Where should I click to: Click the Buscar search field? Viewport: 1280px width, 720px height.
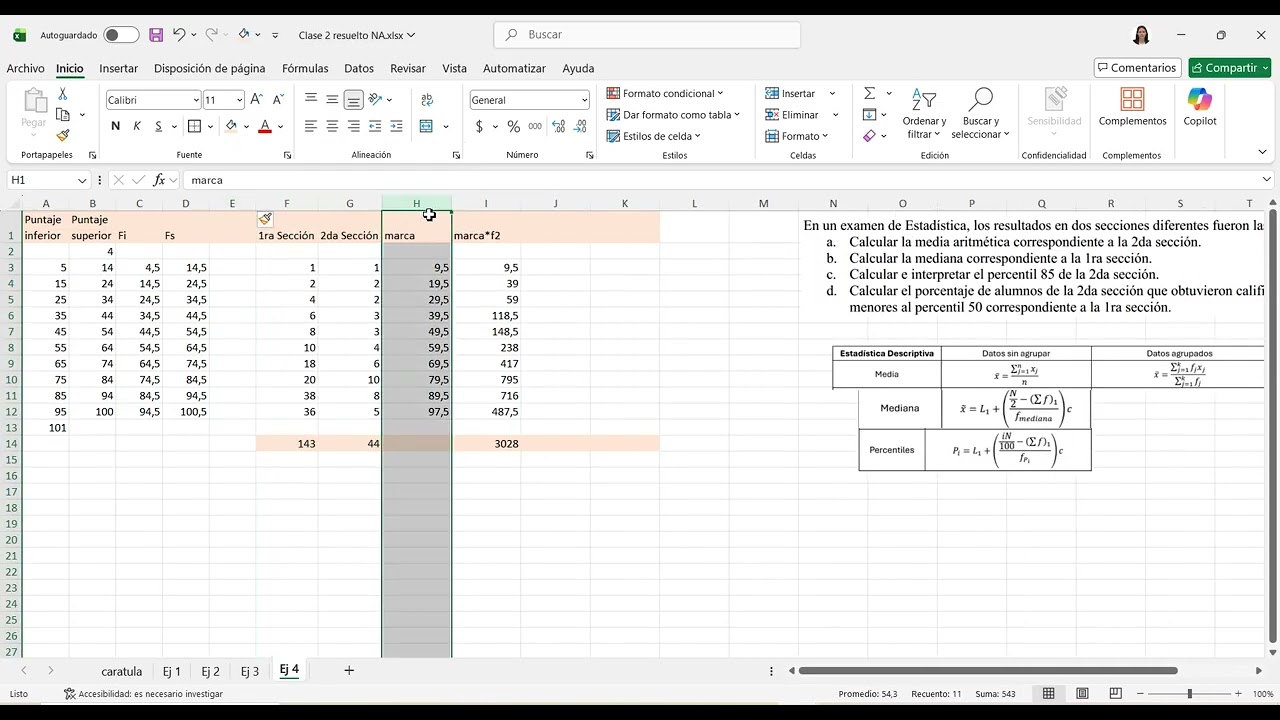(647, 34)
